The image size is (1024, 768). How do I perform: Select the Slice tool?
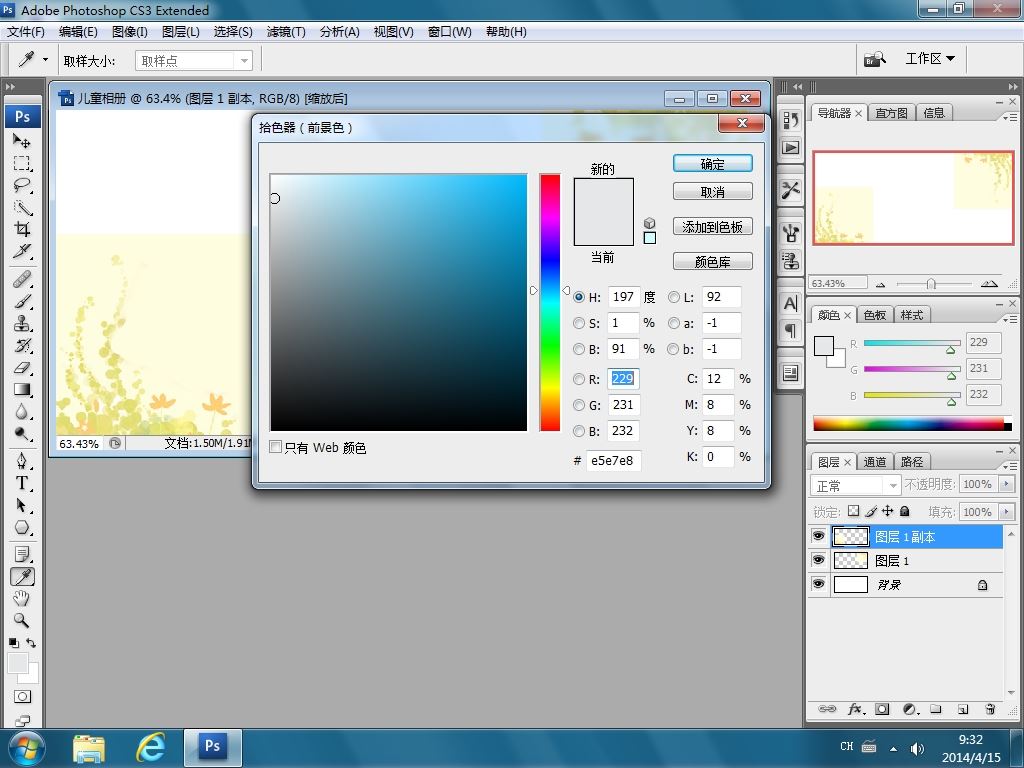(x=22, y=251)
